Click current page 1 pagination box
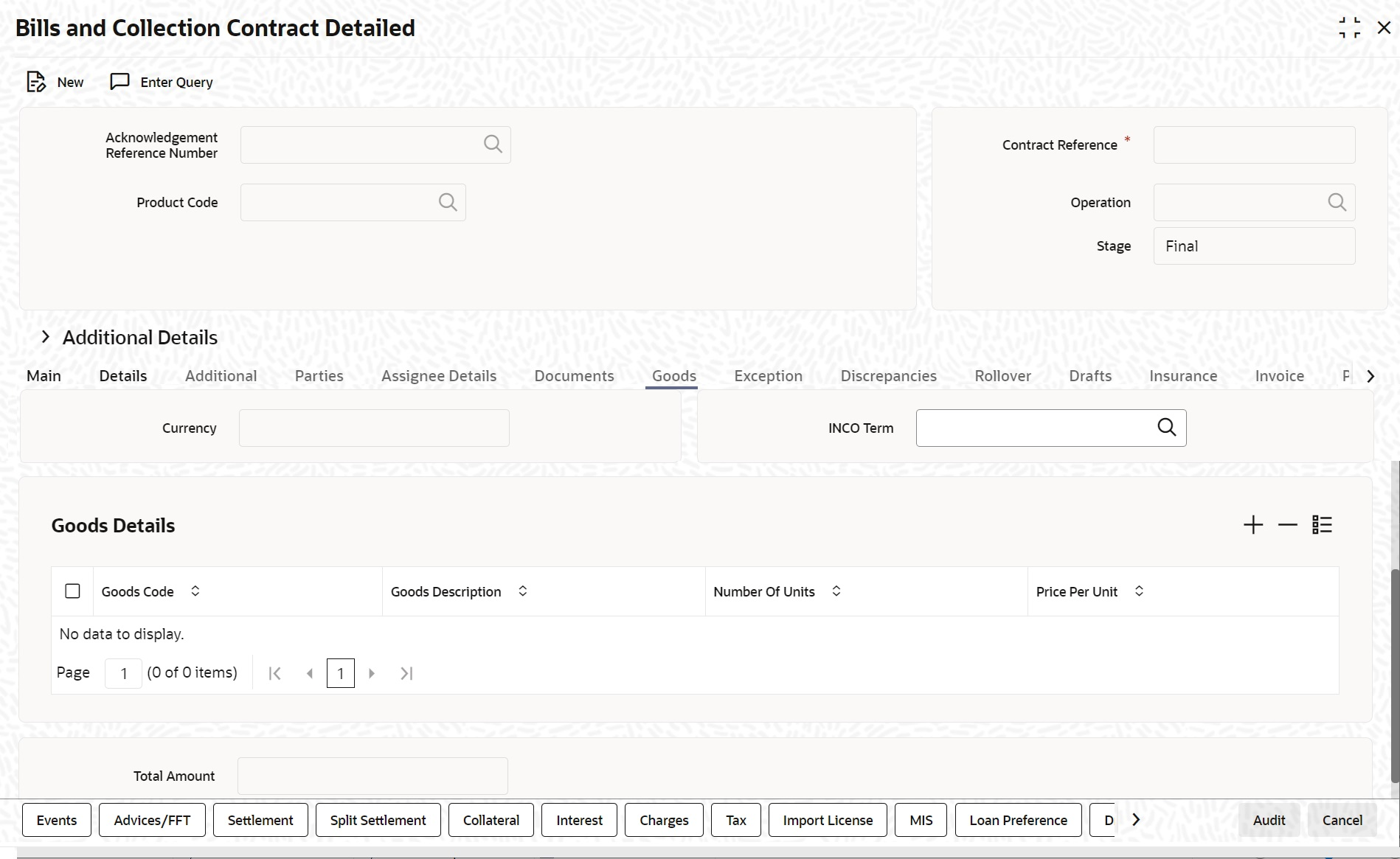Image resolution: width=1400 pixels, height=859 pixels. tap(341, 673)
